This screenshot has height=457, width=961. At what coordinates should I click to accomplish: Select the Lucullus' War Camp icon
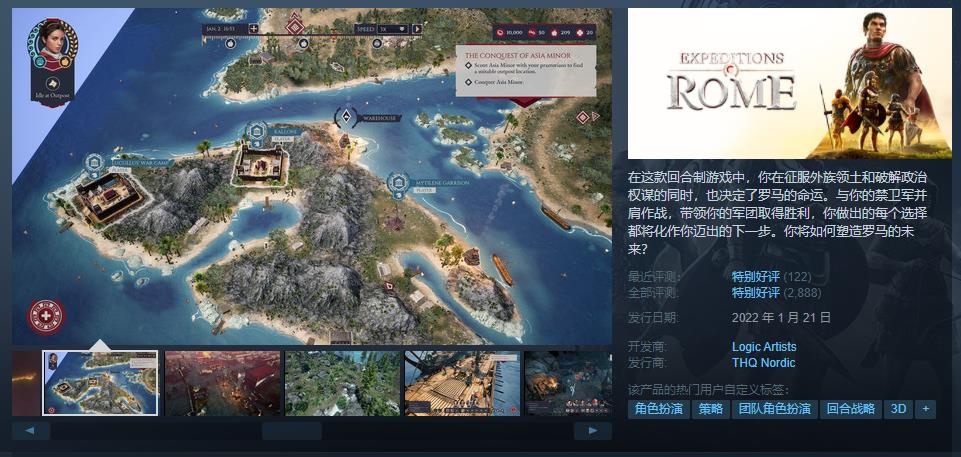[94, 163]
